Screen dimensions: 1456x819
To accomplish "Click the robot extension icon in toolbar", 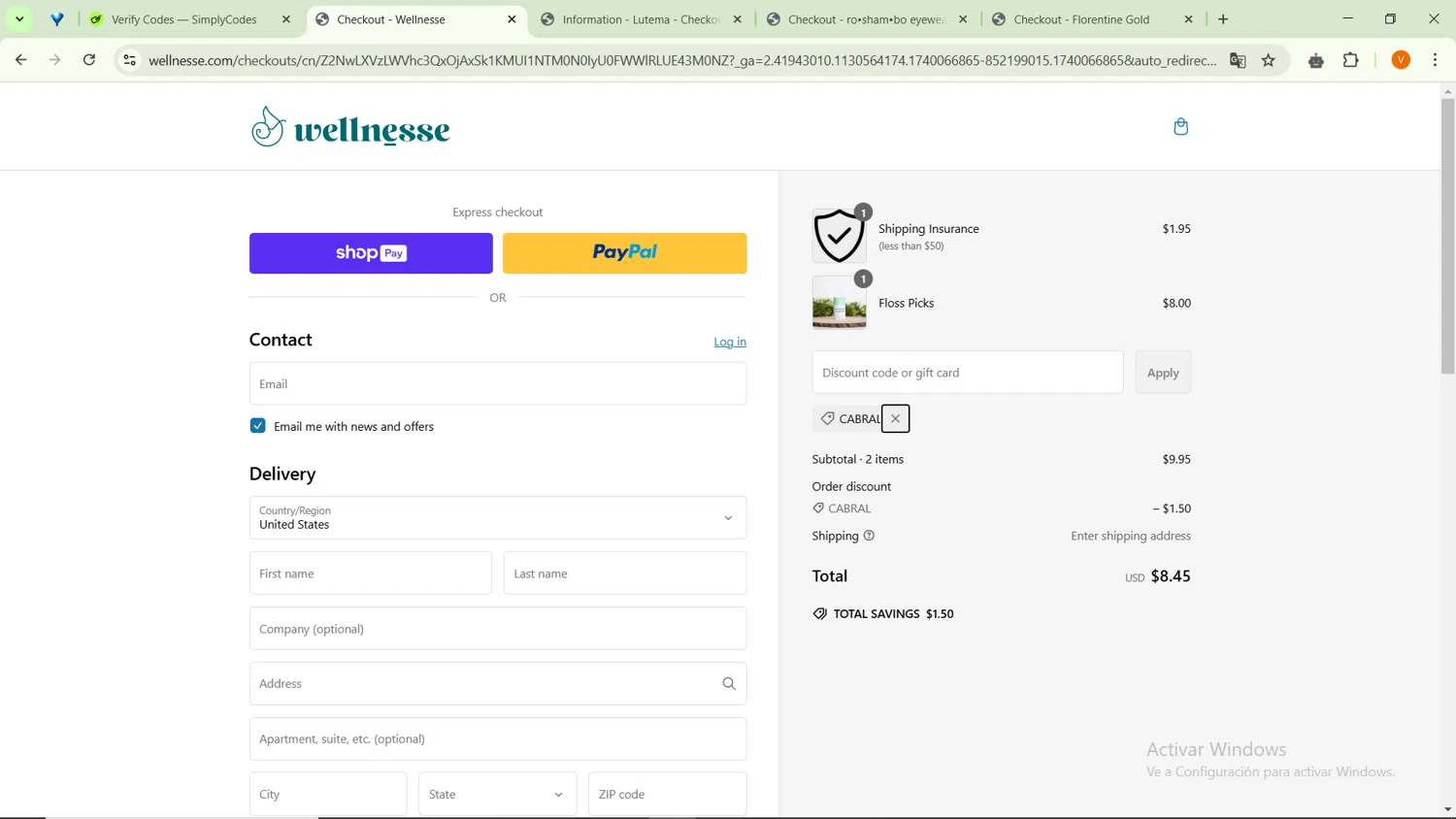I will pos(1315,60).
